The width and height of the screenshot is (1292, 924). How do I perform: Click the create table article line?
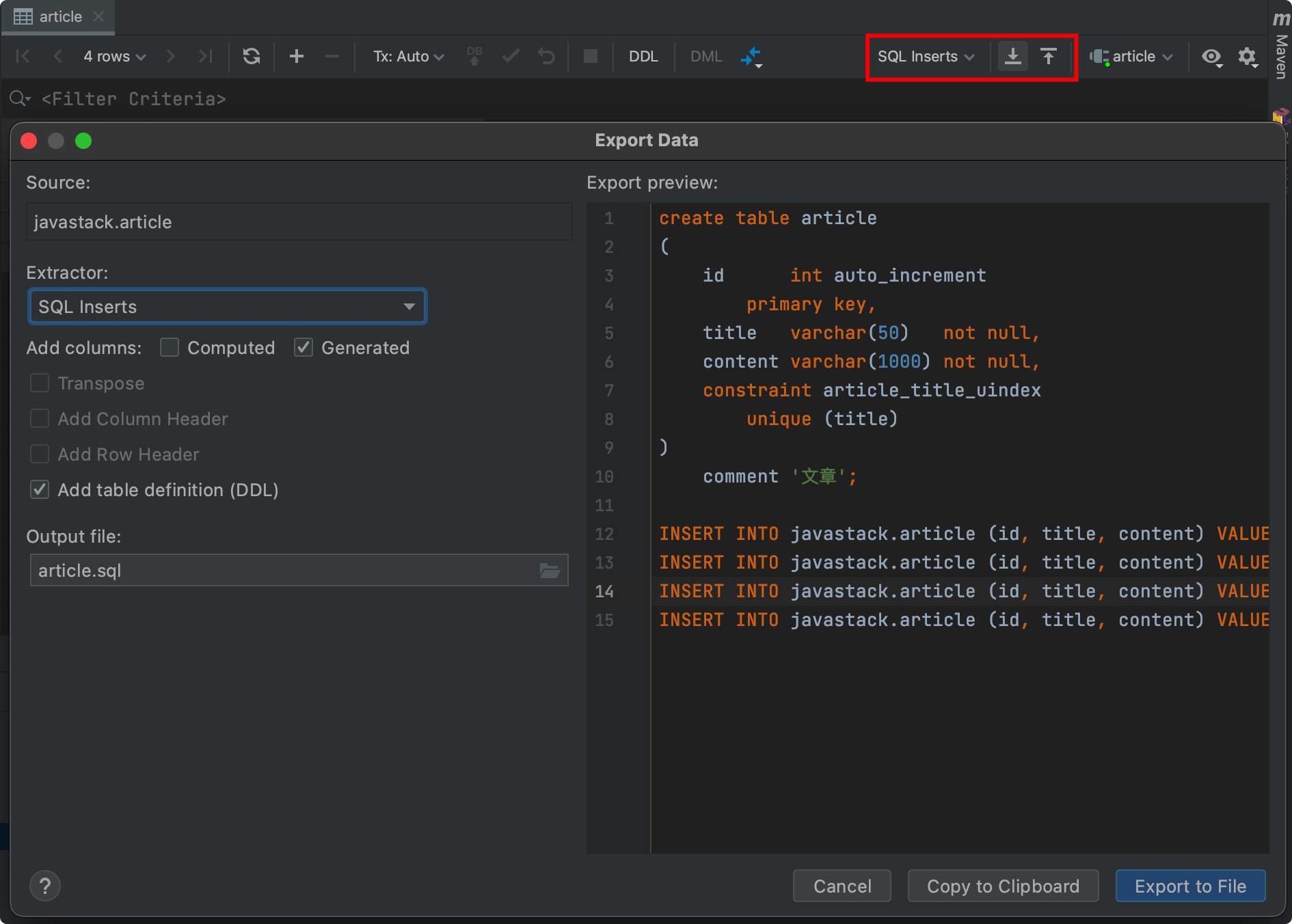768,218
